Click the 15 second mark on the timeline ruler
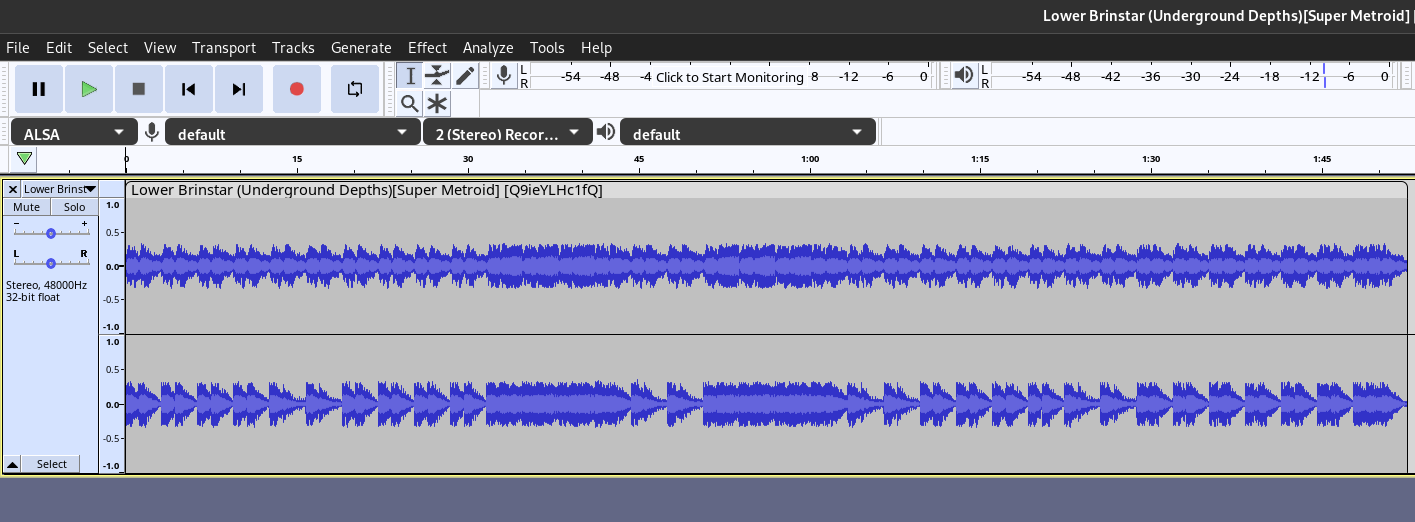 (297, 160)
